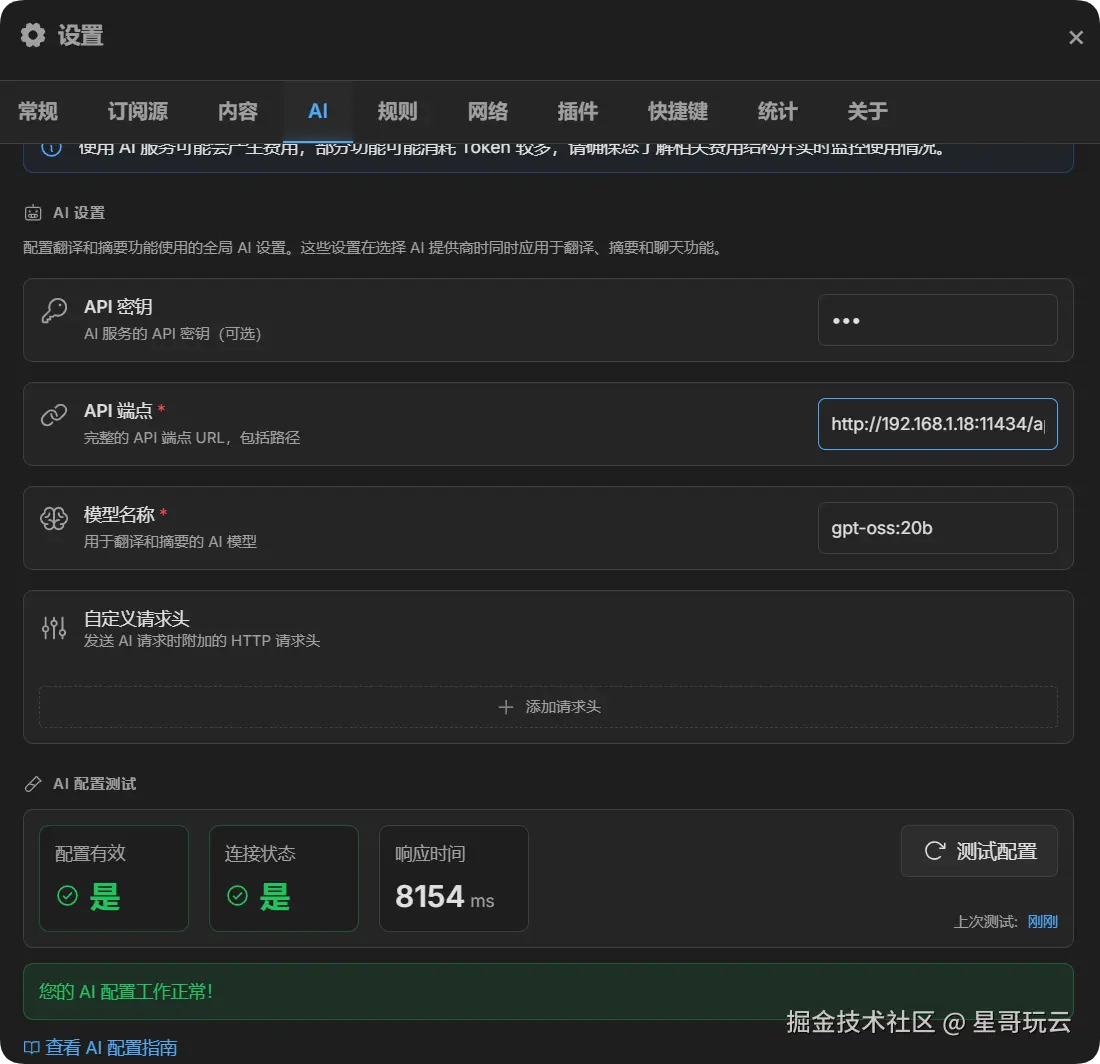Click the robot icon beside AI 设置
Image resolution: width=1100 pixels, height=1064 pixels.
33,213
